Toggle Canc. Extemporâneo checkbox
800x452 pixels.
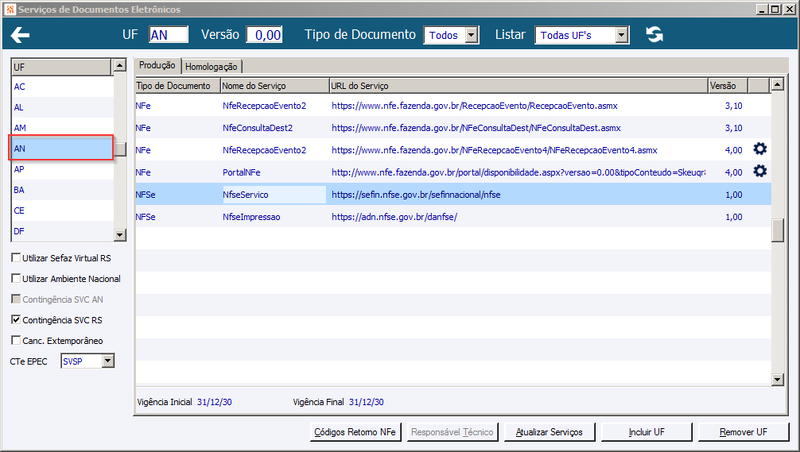pyautogui.click(x=16, y=340)
